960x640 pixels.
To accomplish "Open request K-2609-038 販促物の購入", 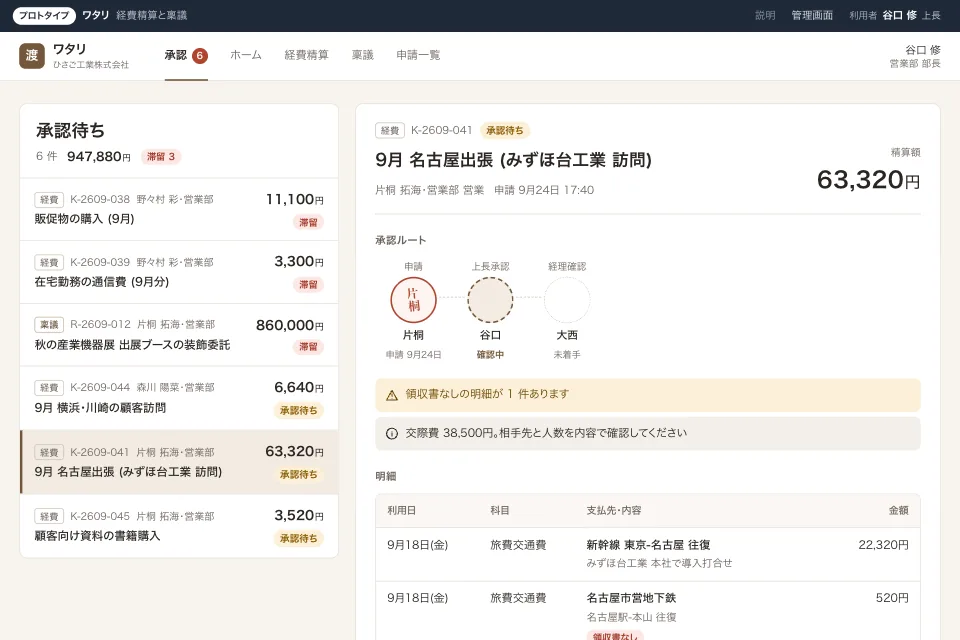I will (179, 209).
